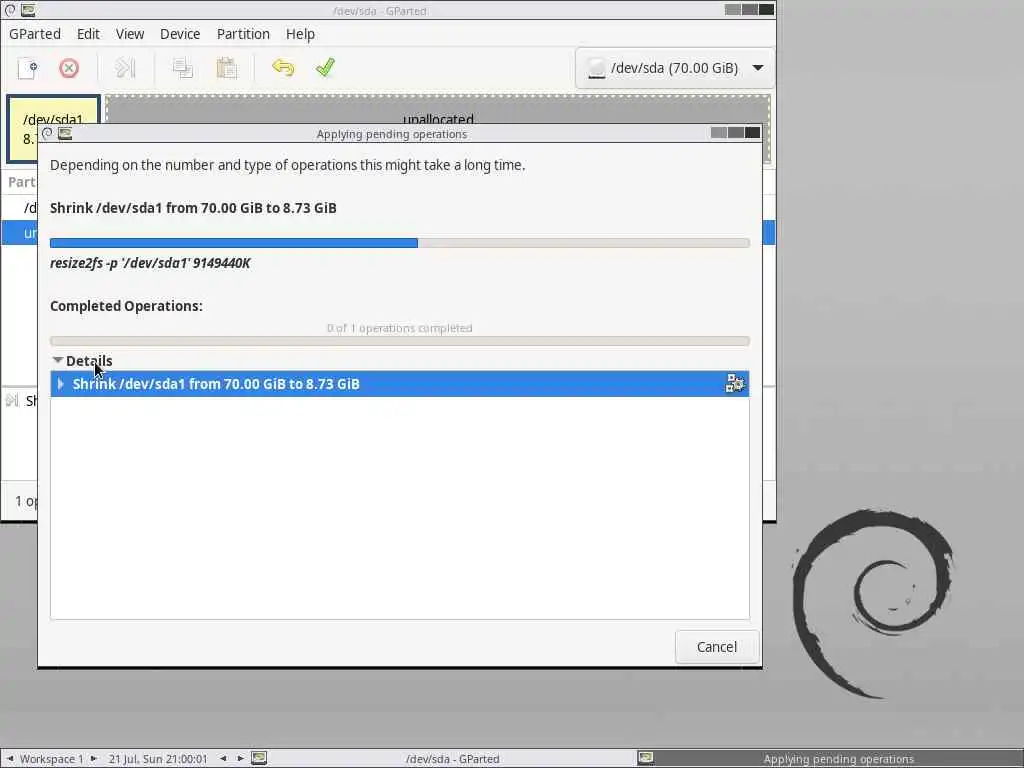Collapse the Details expander
This screenshot has height=768, width=1024.
point(57,360)
